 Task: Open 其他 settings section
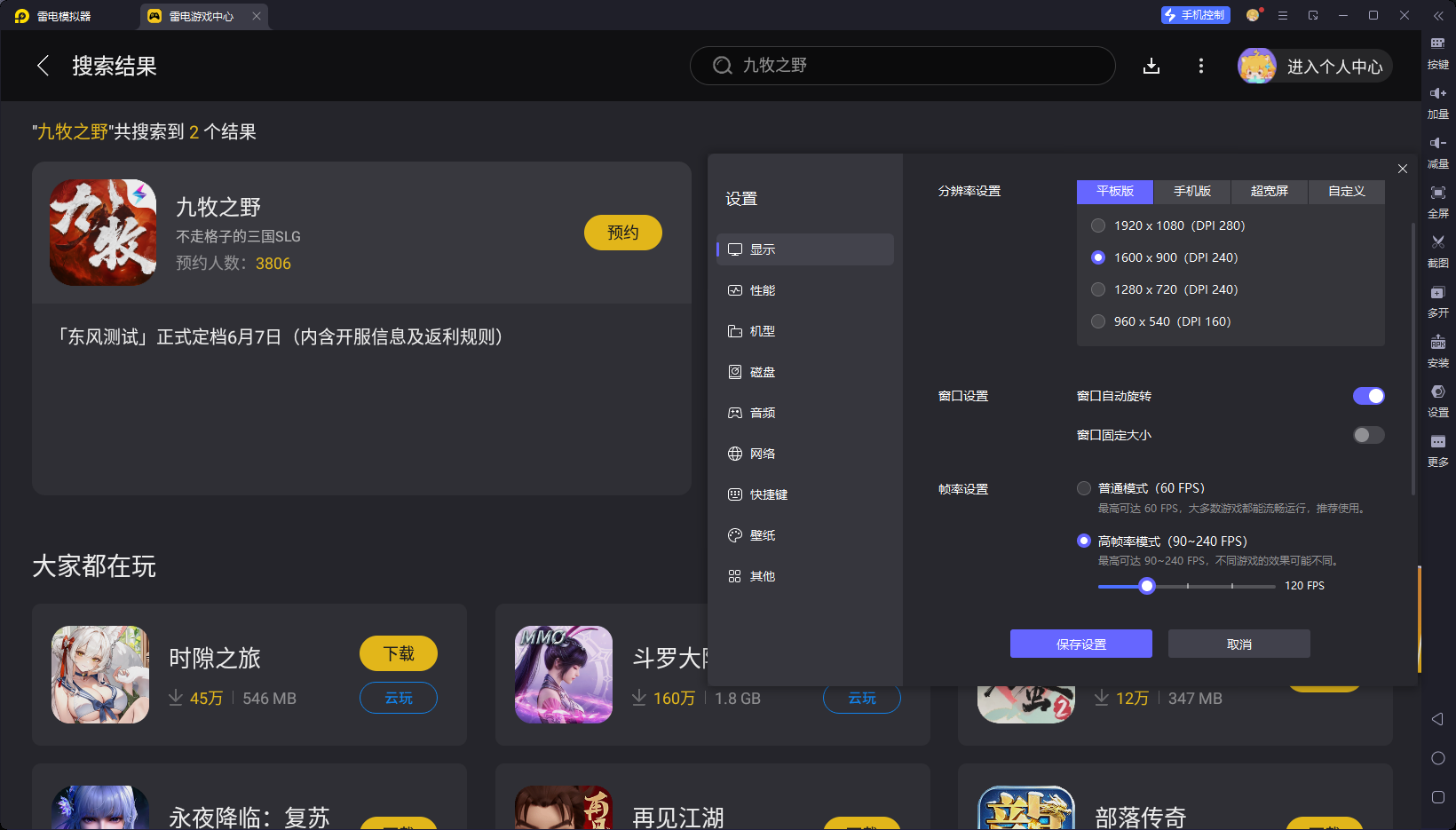(x=805, y=576)
